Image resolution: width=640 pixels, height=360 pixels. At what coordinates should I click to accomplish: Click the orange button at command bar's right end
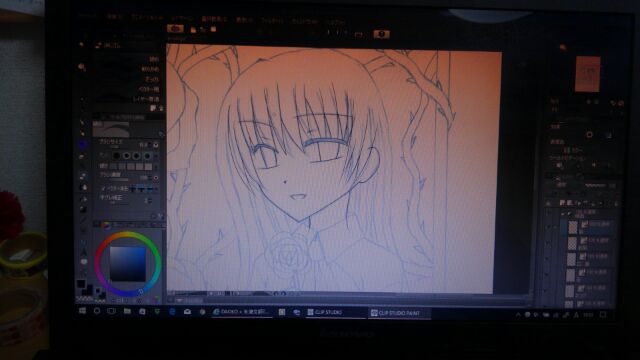[382, 34]
